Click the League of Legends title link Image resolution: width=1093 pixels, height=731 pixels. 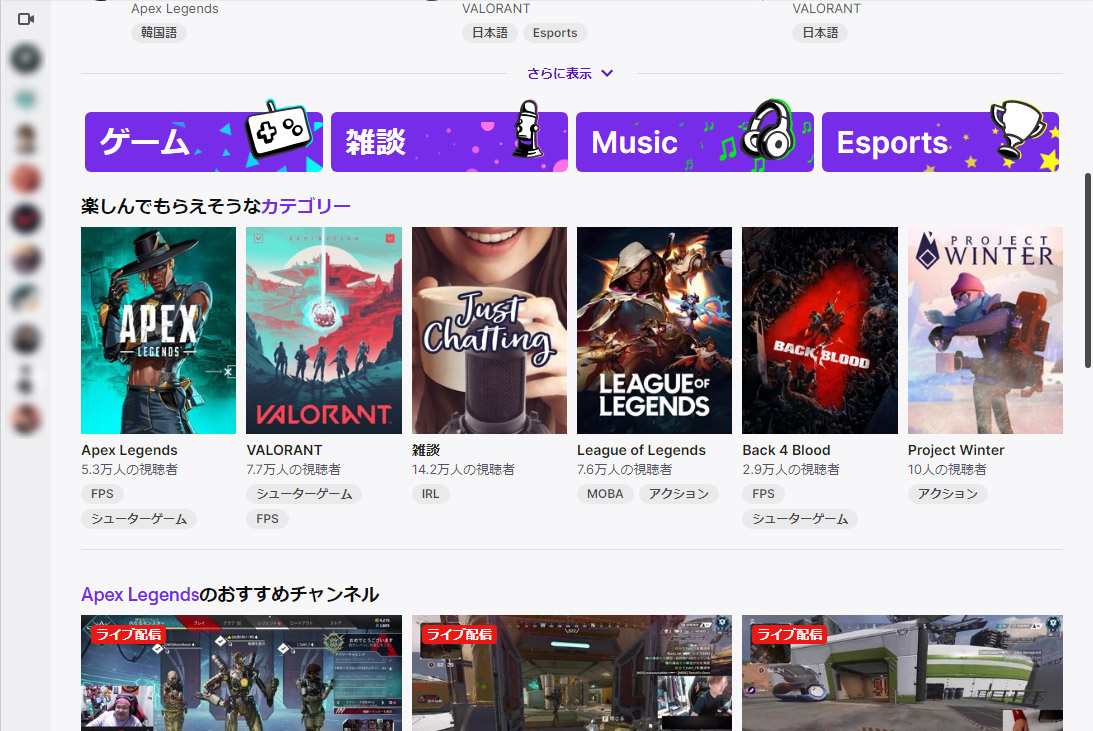pyautogui.click(x=641, y=450)
